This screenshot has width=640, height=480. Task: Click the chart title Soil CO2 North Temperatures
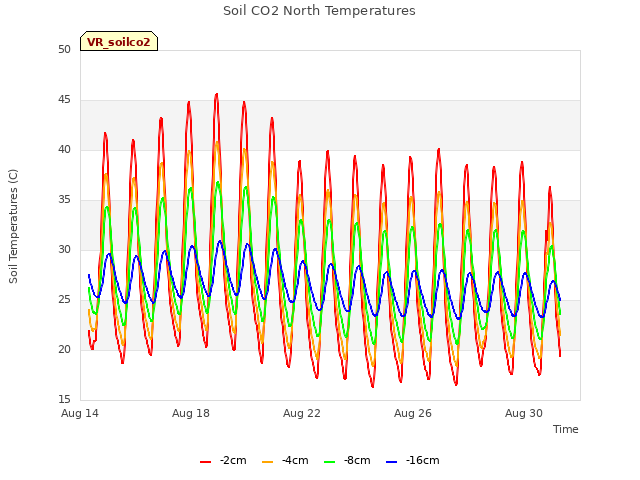[x=319, y=11]
